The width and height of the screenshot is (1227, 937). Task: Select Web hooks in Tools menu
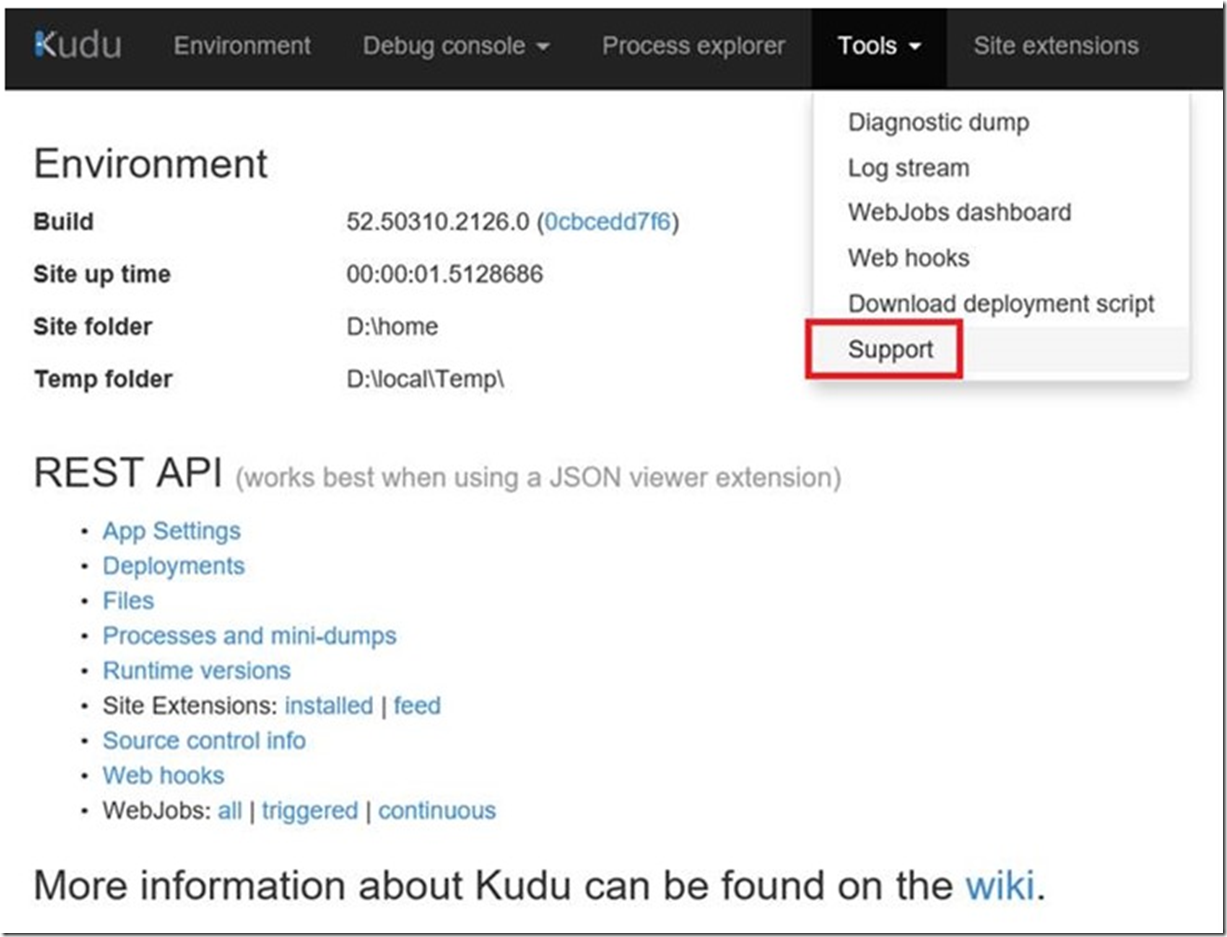(x=908, y=258)
